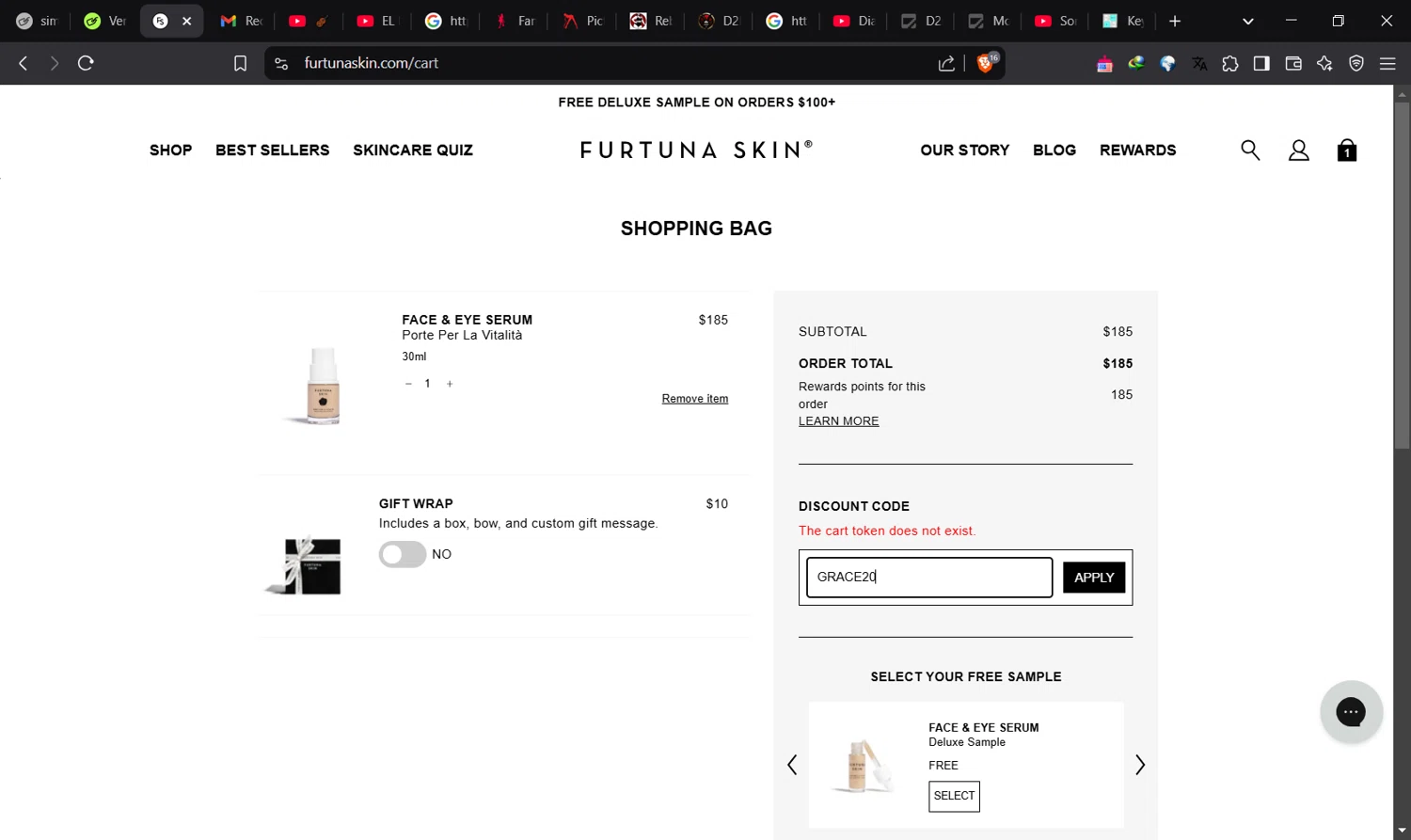Screen dimensions: 1411x840
Task: Click the 'FREE DELUXE SAMPLE ON ORDERS $100+' banner
Action: [x=697, y=102]
